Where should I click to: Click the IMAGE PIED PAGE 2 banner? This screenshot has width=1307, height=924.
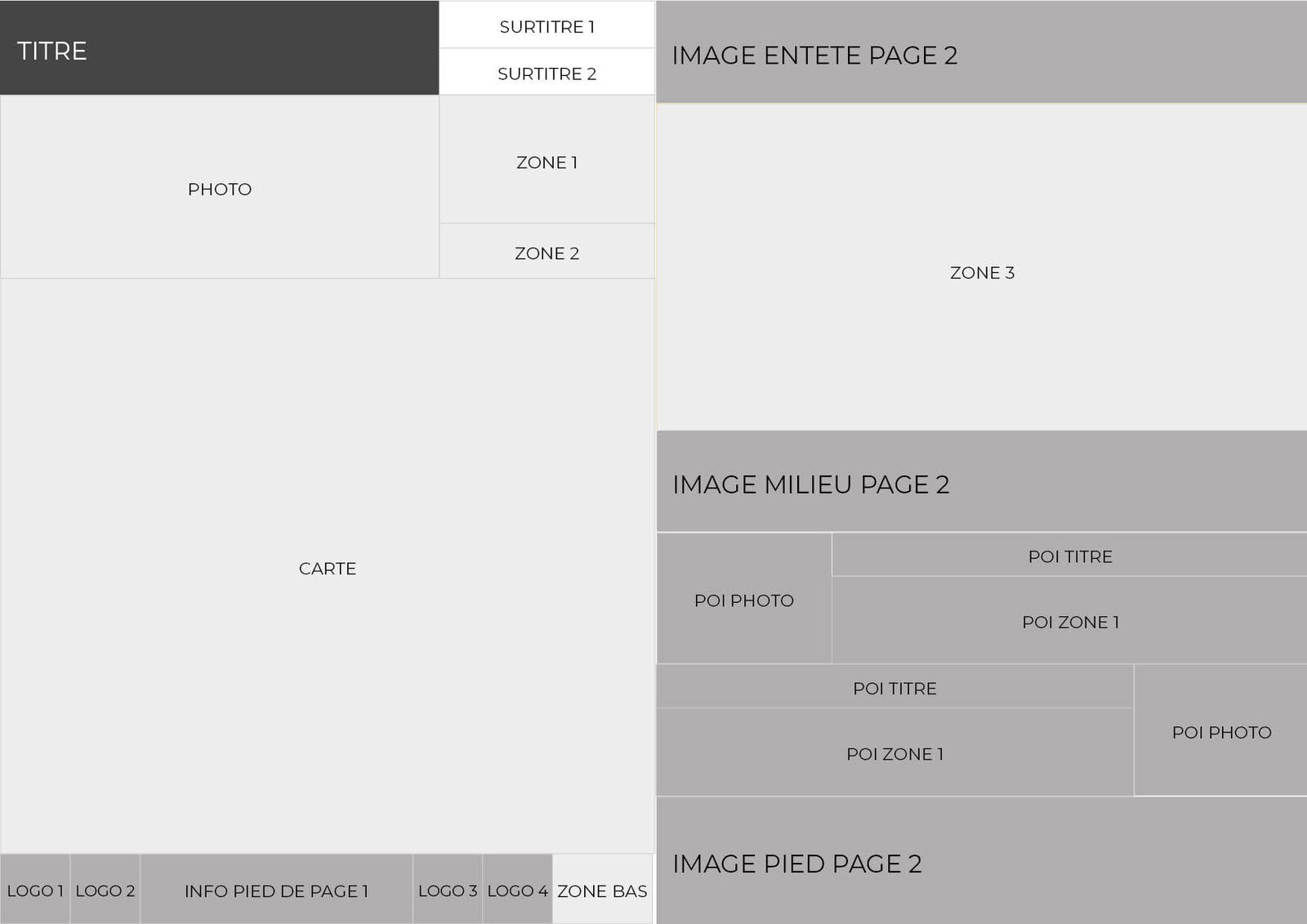click(x=982, y=861)
